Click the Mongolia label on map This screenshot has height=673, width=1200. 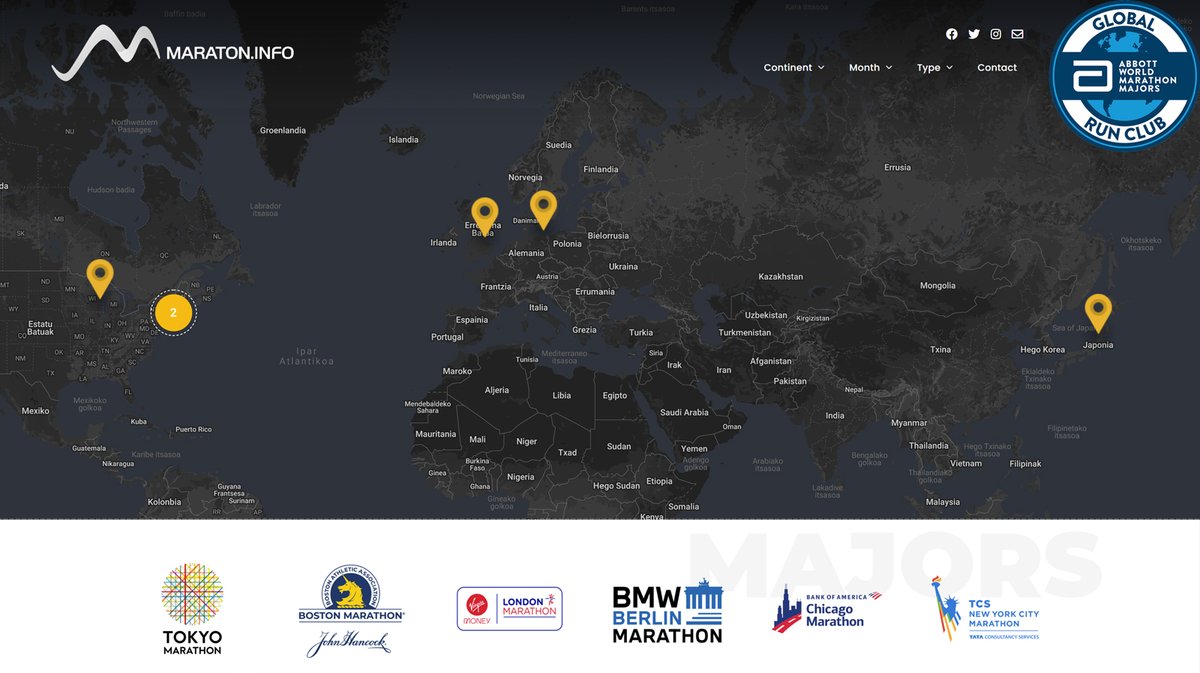pyautogui.click(x=938, y=286)
